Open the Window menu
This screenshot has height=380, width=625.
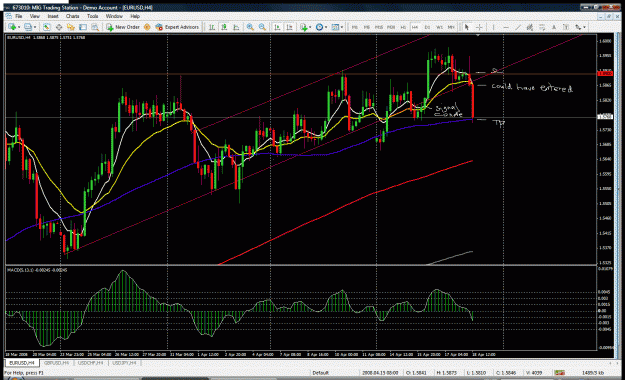pos(114,16)
